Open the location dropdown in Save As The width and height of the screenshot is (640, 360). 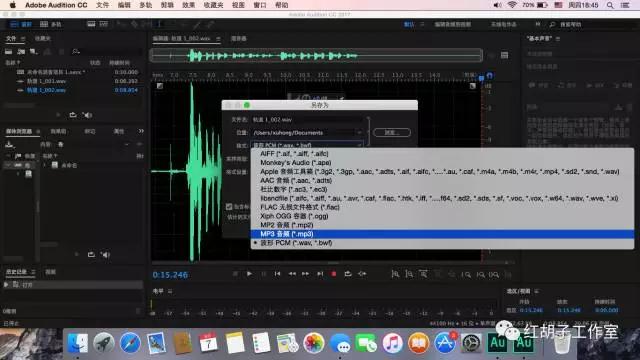coord(359,133)
